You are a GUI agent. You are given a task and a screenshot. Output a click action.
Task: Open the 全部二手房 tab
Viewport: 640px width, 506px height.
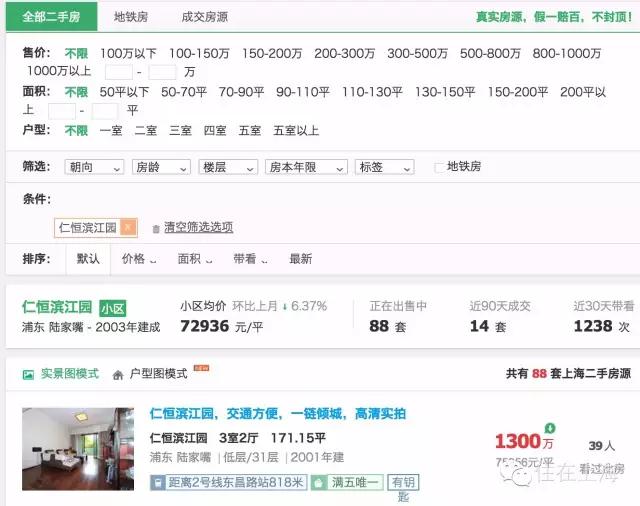(x=51, y=17)
